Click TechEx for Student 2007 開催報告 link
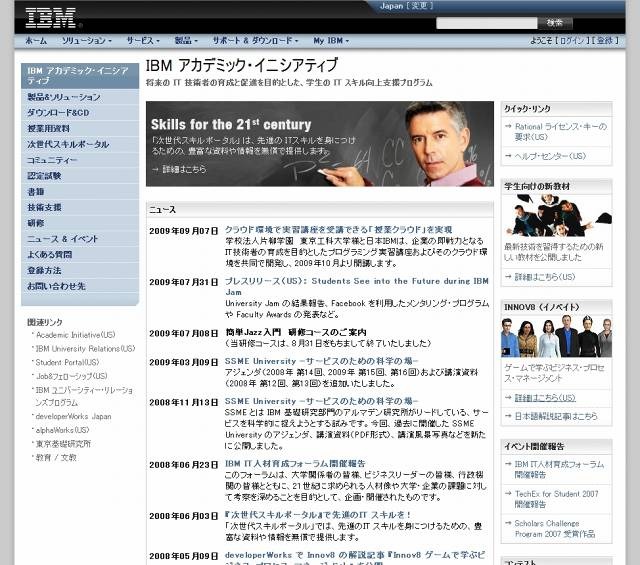Screen dimensions: 640x565 [x=556, y=499]
